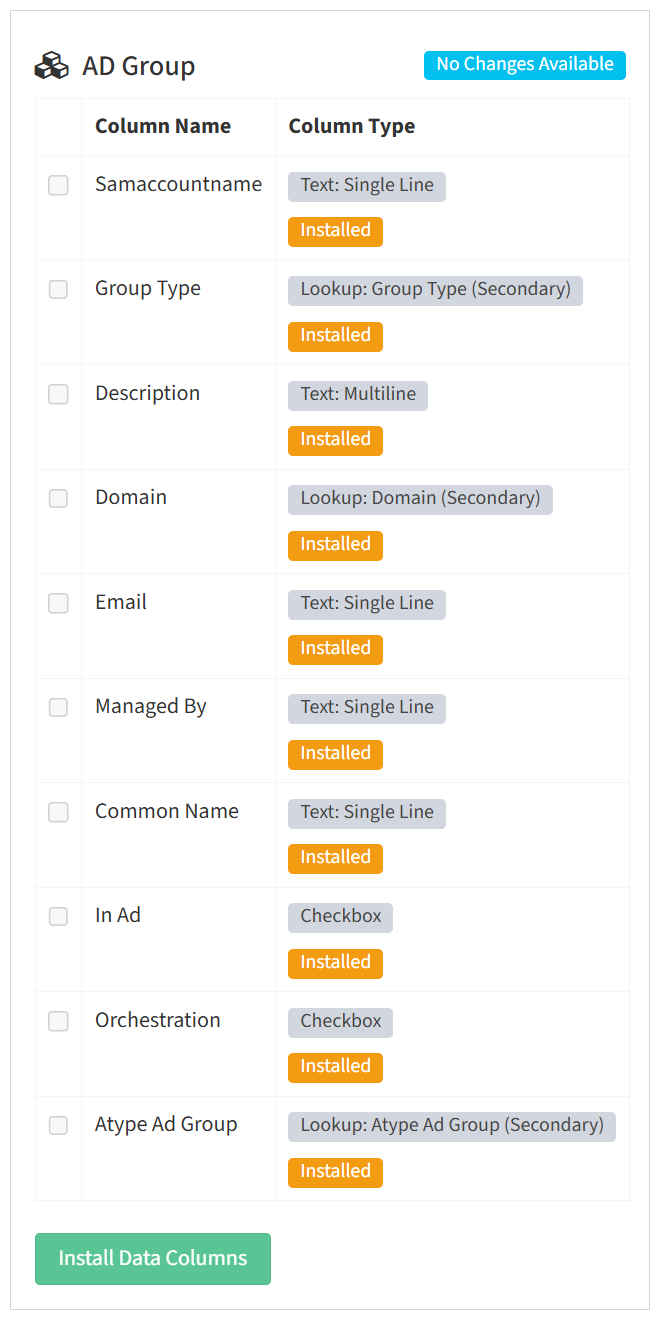The width and height of the screenshot is (659, 1319).
Task: Tick the Group Type row checkbox
Action: pyautogui.click(x=59, y=289)
